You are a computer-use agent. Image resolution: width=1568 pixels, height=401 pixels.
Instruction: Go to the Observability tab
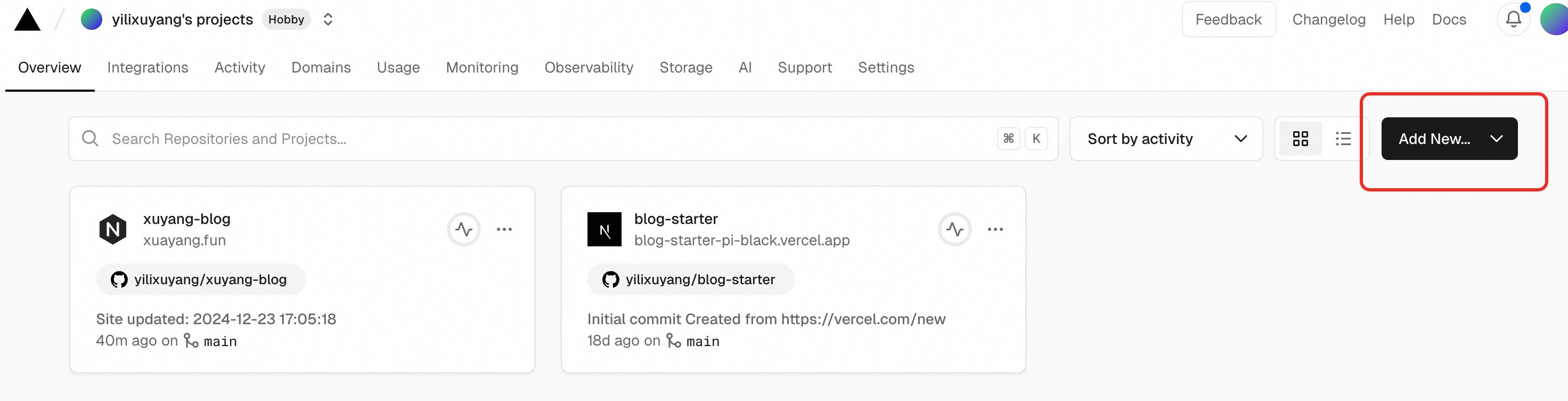click(x=589, y=68)
